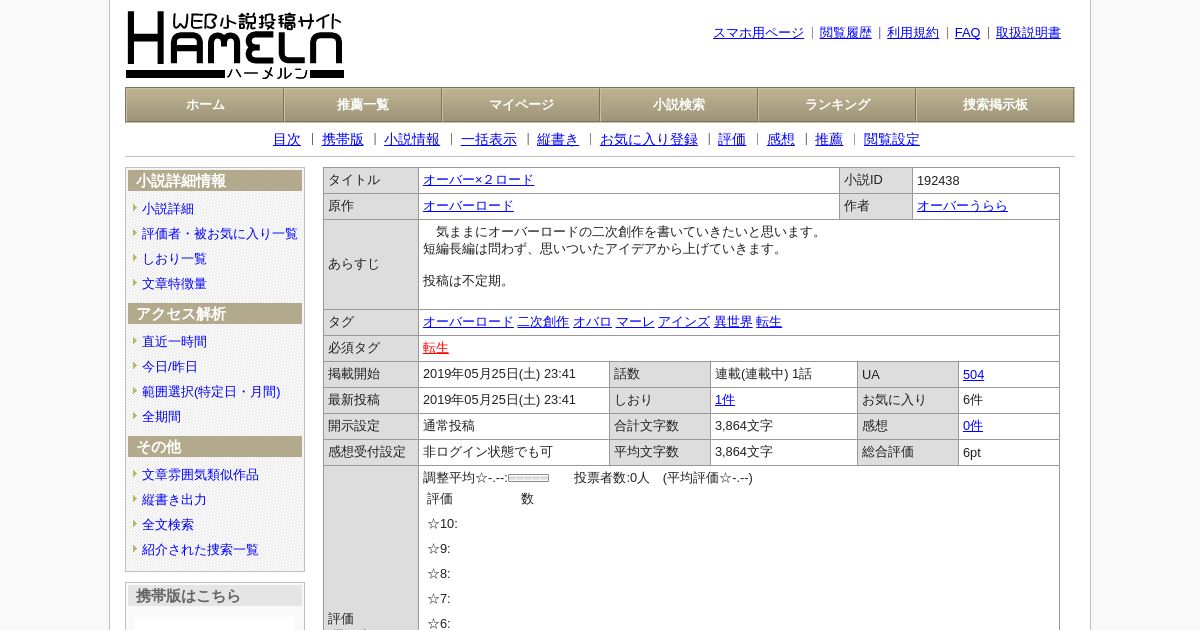Open 推薦 in the sub-menu

click(x=829, y=140)
